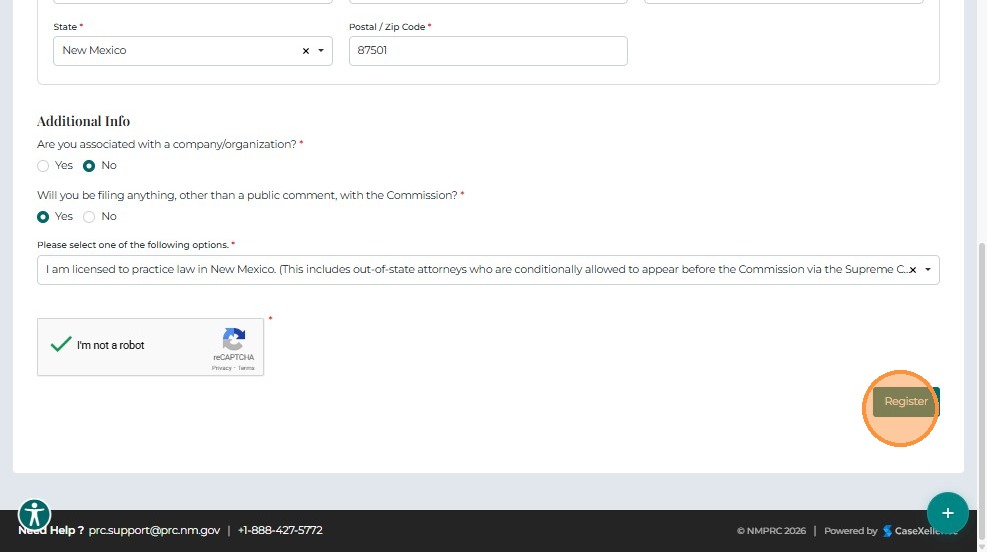Viewport: 987px width, 552px height.
Task: Toggle the I'm not a robot checkbox
Action: tap(61, 344)
